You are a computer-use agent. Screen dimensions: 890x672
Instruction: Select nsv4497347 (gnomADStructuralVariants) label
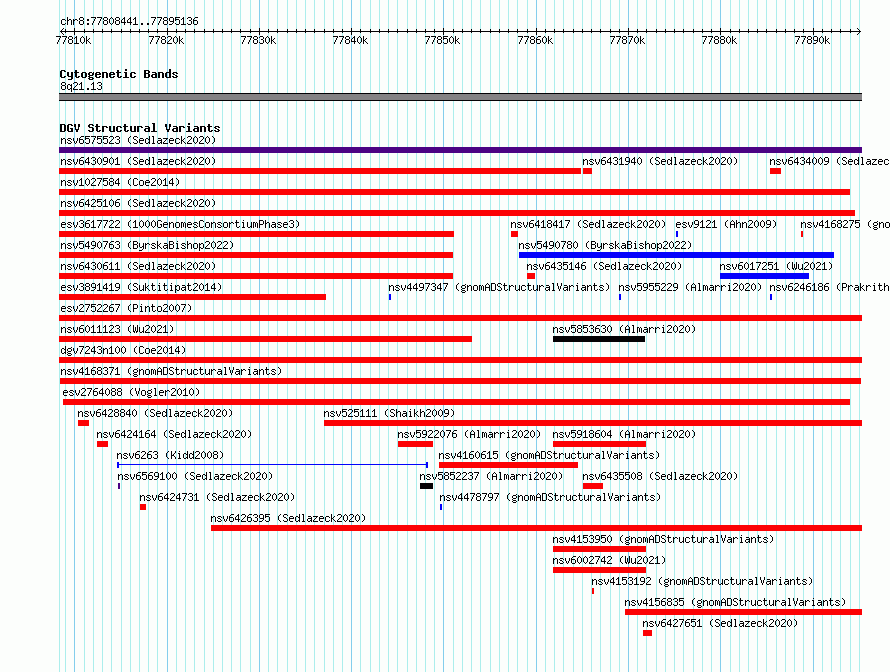pyautogui.click(x=499, y=287)
